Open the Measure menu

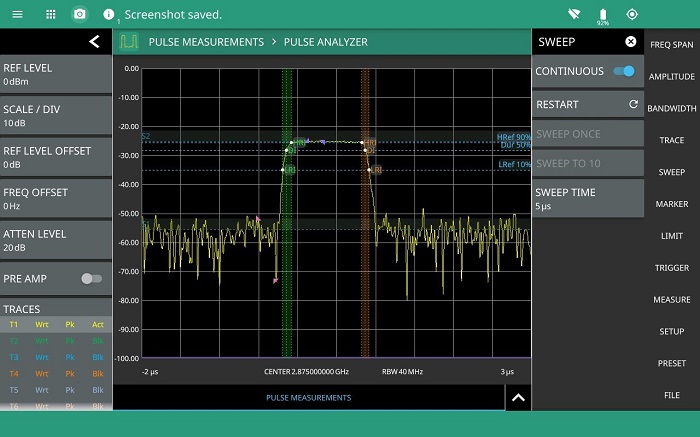(671, 300)
